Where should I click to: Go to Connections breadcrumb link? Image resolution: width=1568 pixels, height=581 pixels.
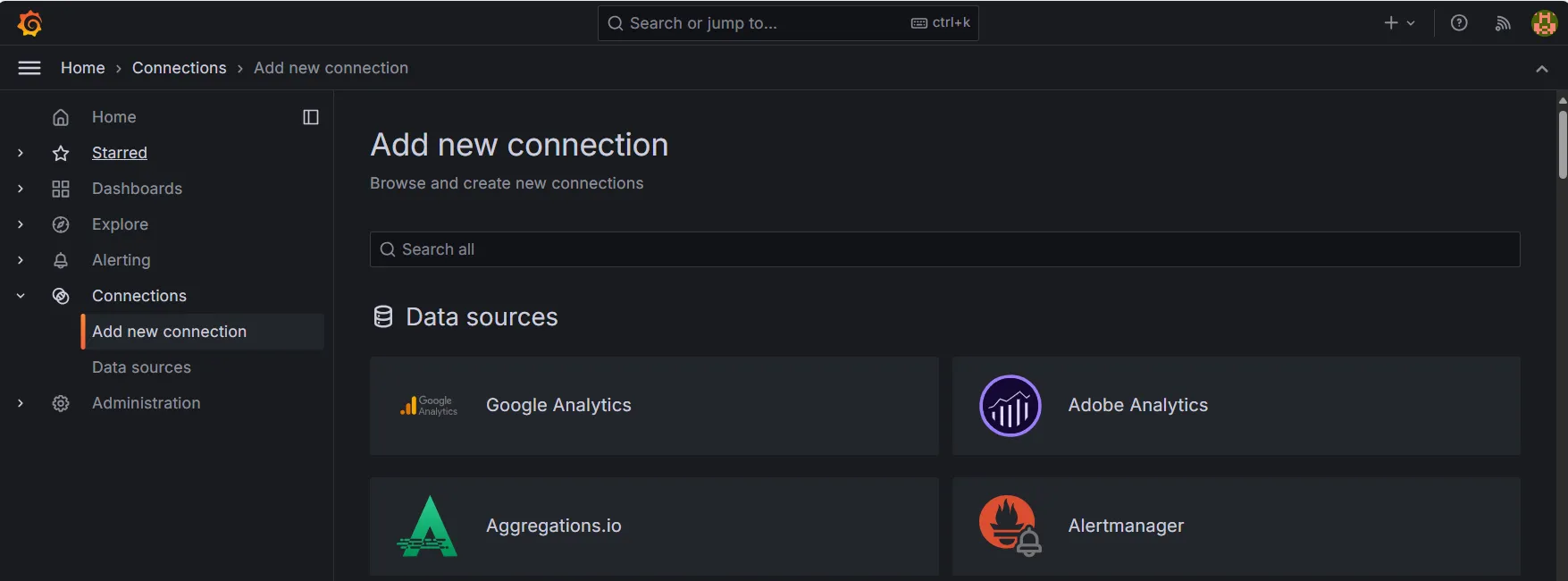pyautogui.click(x=179, y=68)
